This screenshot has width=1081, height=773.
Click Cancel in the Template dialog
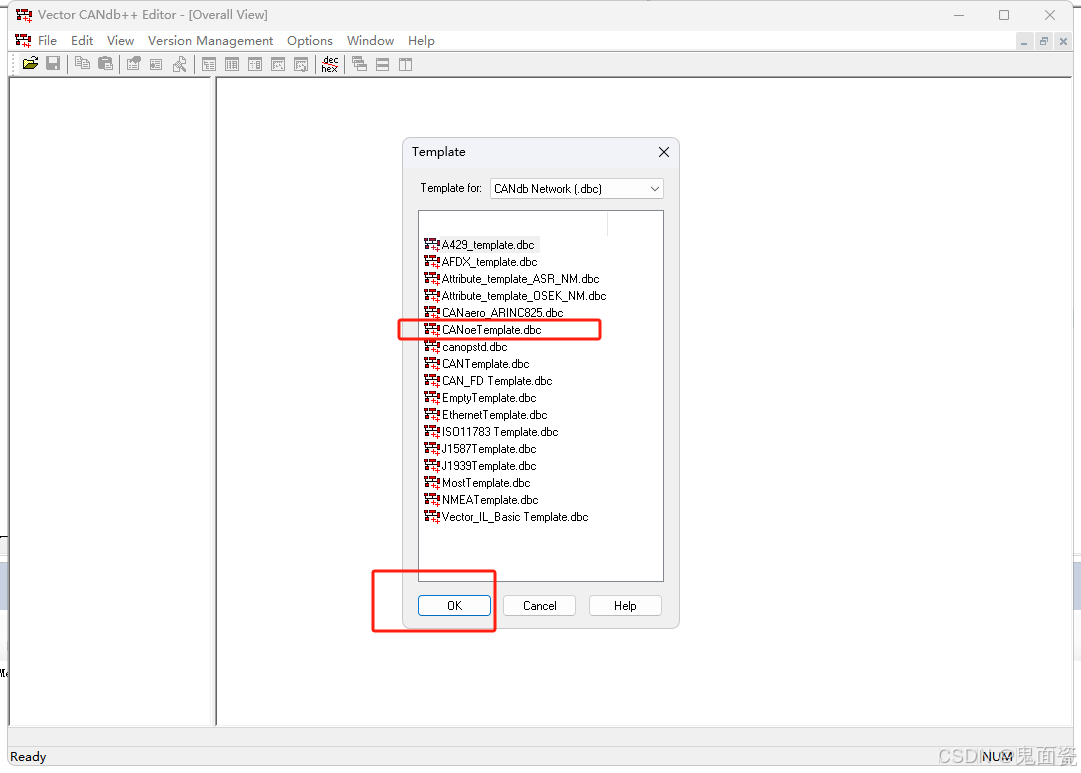[x=540, y=605]
